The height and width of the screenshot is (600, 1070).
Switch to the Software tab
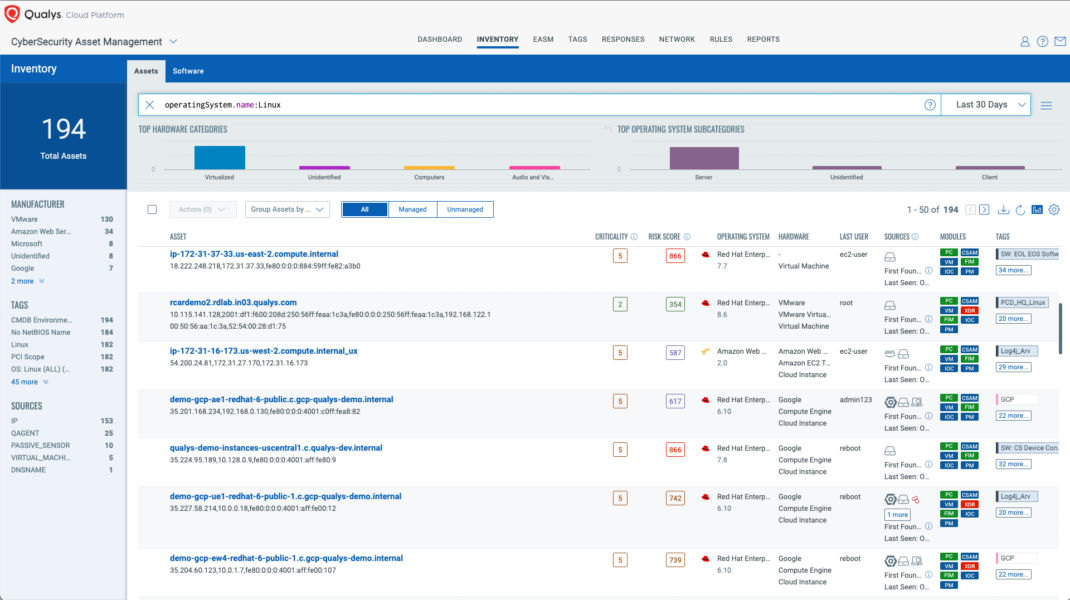point(188,71)
